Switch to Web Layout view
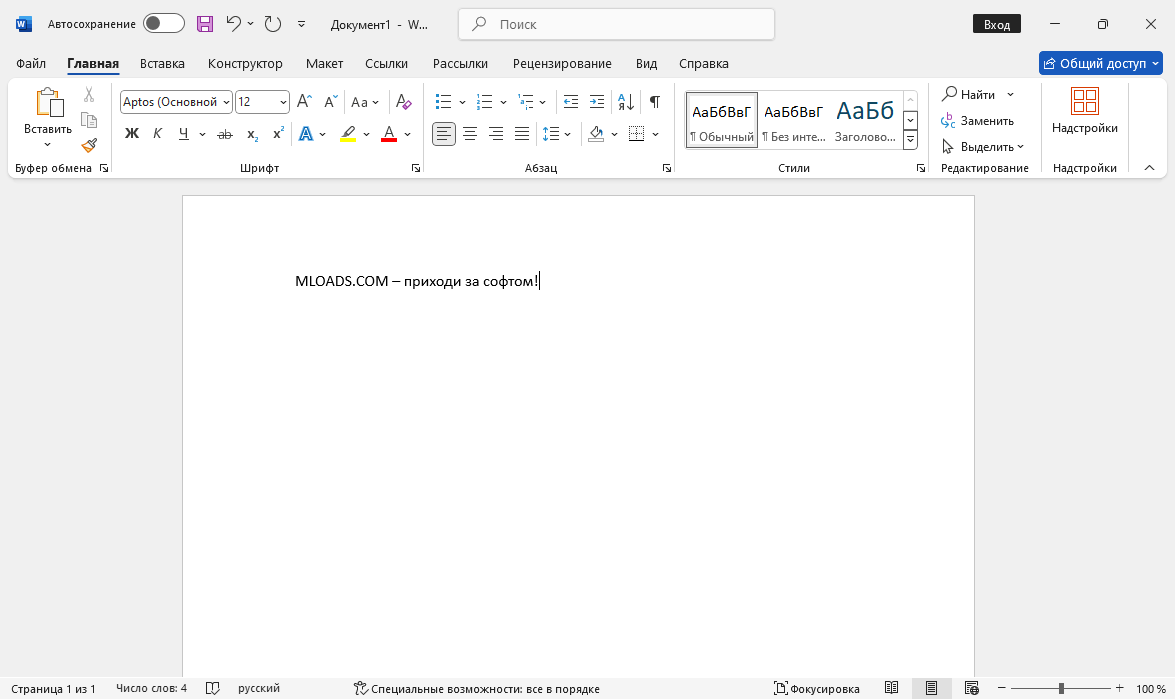This screenshot has width=1175, height=699. [x=971, y=688]
